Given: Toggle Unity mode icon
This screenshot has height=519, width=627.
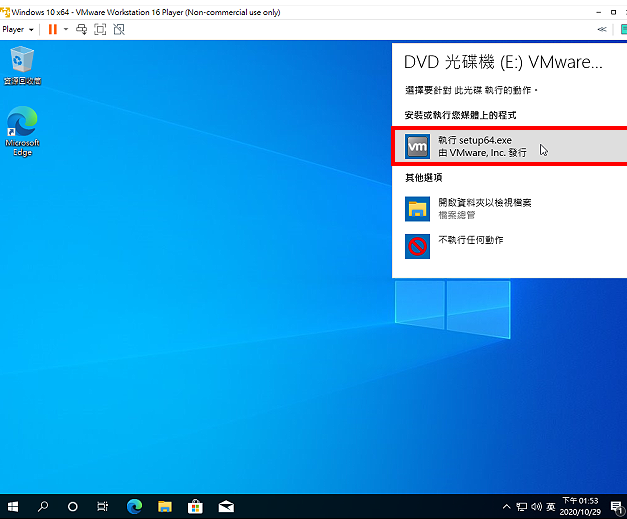Looking at the screenshot, I should (119, 29).
